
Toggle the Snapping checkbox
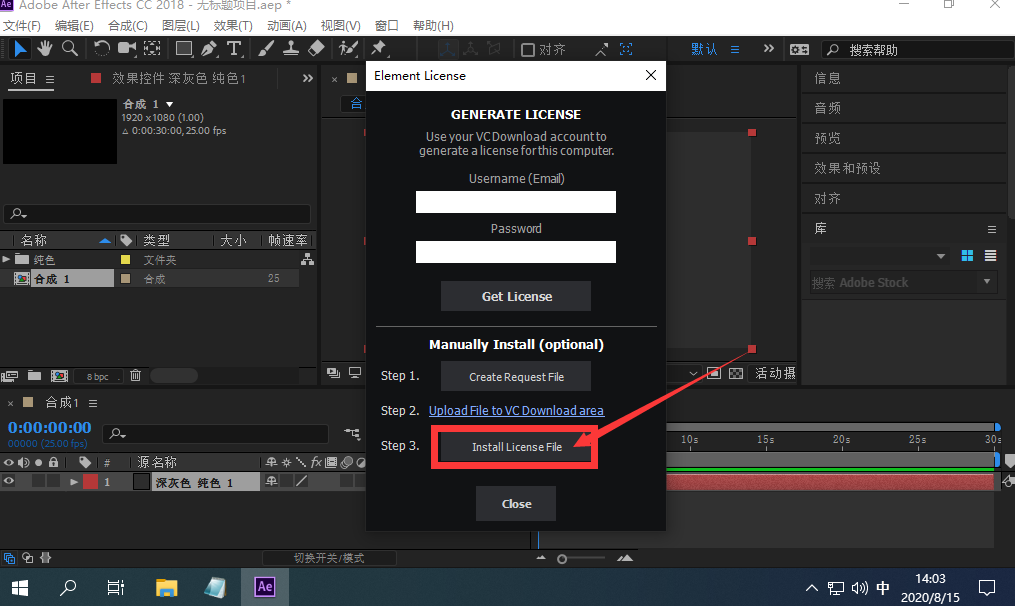[x=528, y=50]
